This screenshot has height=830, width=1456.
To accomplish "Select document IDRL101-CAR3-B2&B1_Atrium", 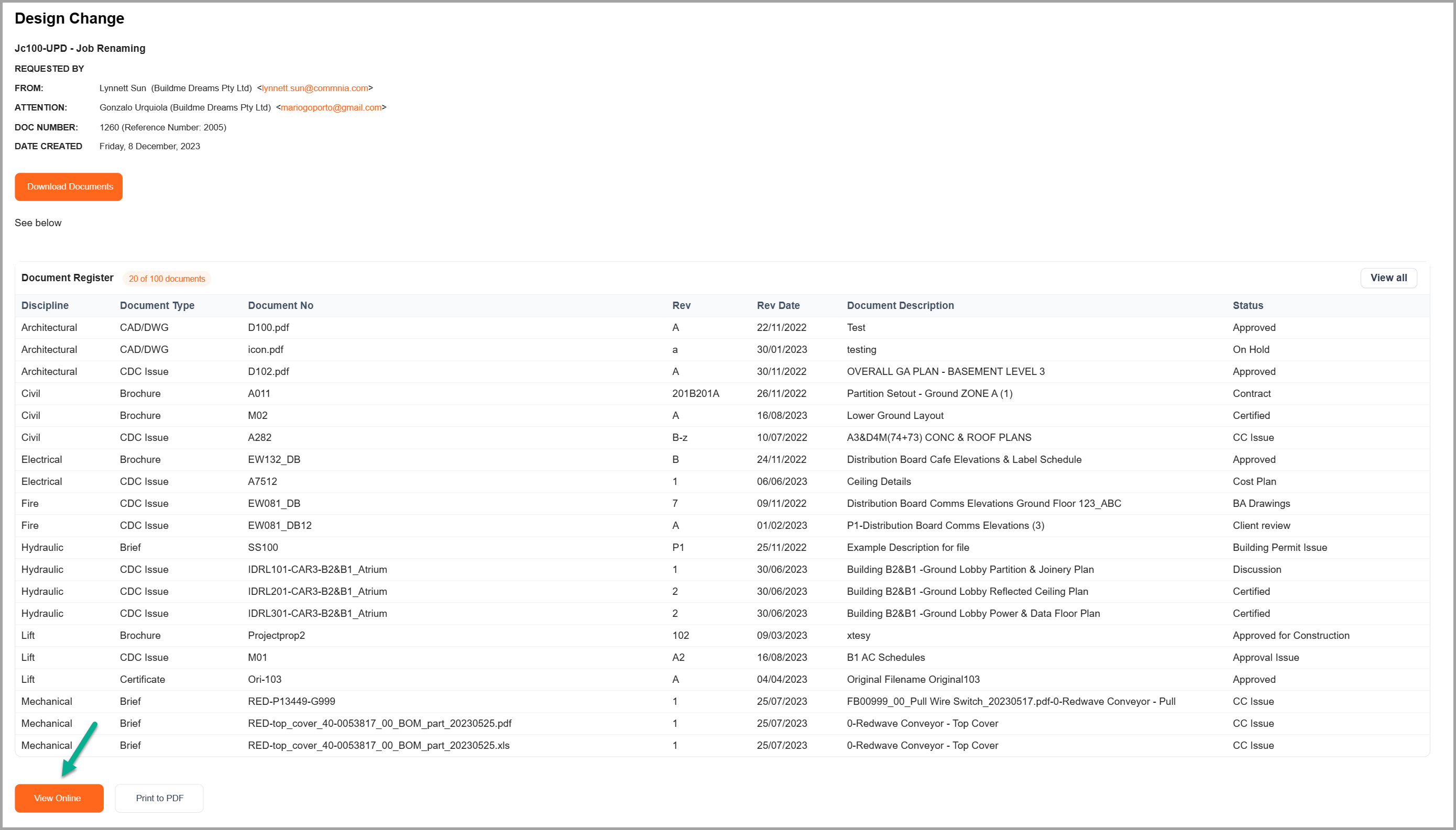I will pos(317,570).
